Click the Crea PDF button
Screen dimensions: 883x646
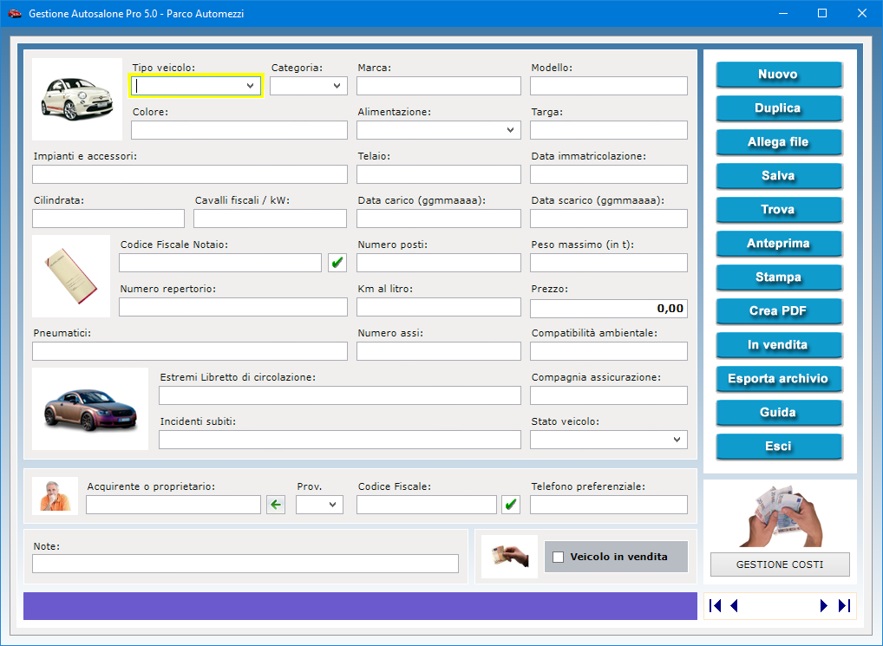[778, 311]
